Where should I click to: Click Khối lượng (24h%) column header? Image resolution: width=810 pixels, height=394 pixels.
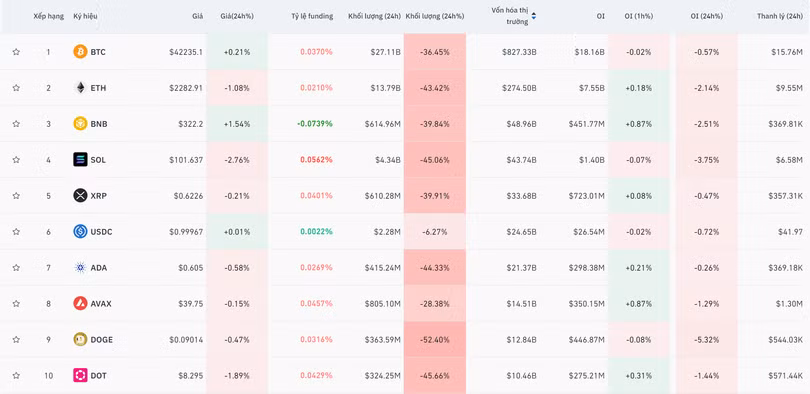(435, 16)
